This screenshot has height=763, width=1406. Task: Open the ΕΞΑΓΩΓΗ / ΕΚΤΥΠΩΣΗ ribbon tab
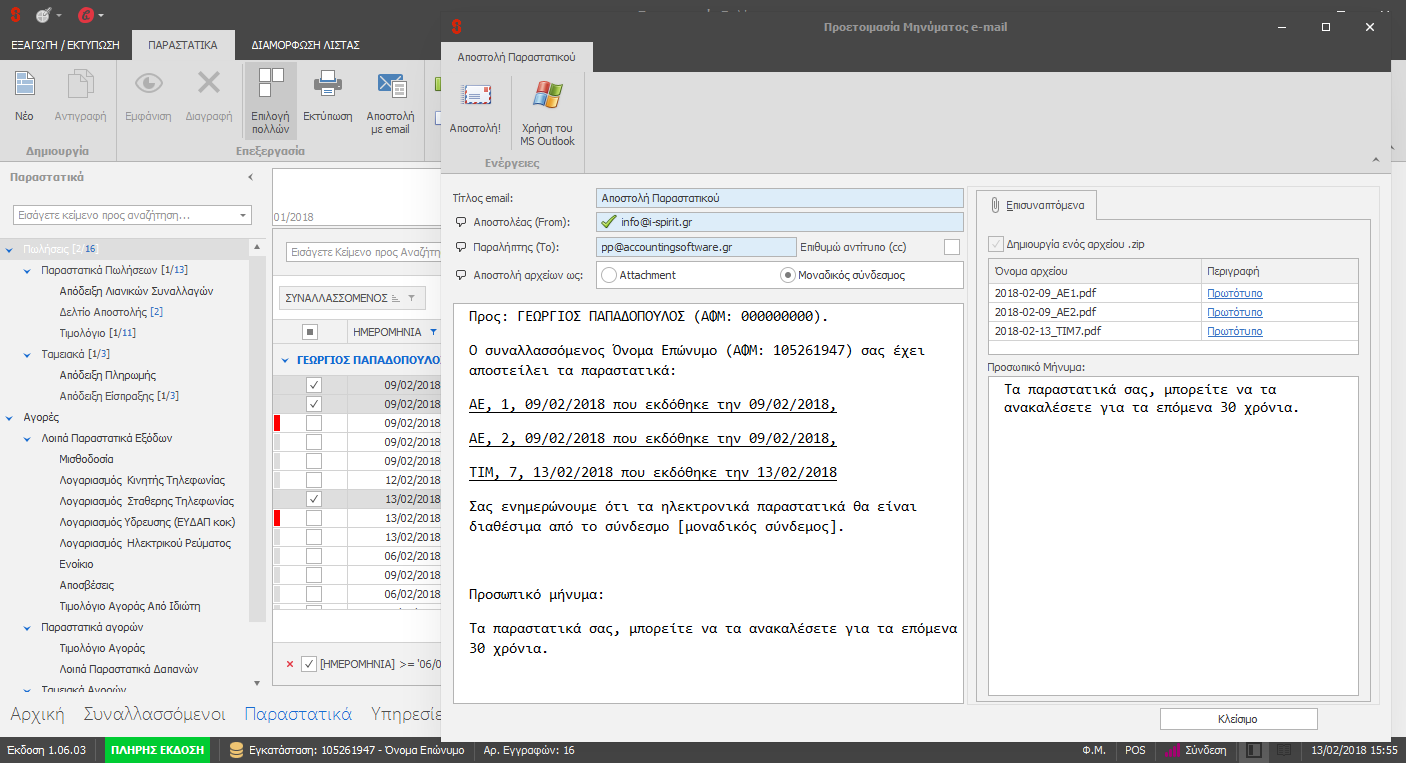[65, 45]
